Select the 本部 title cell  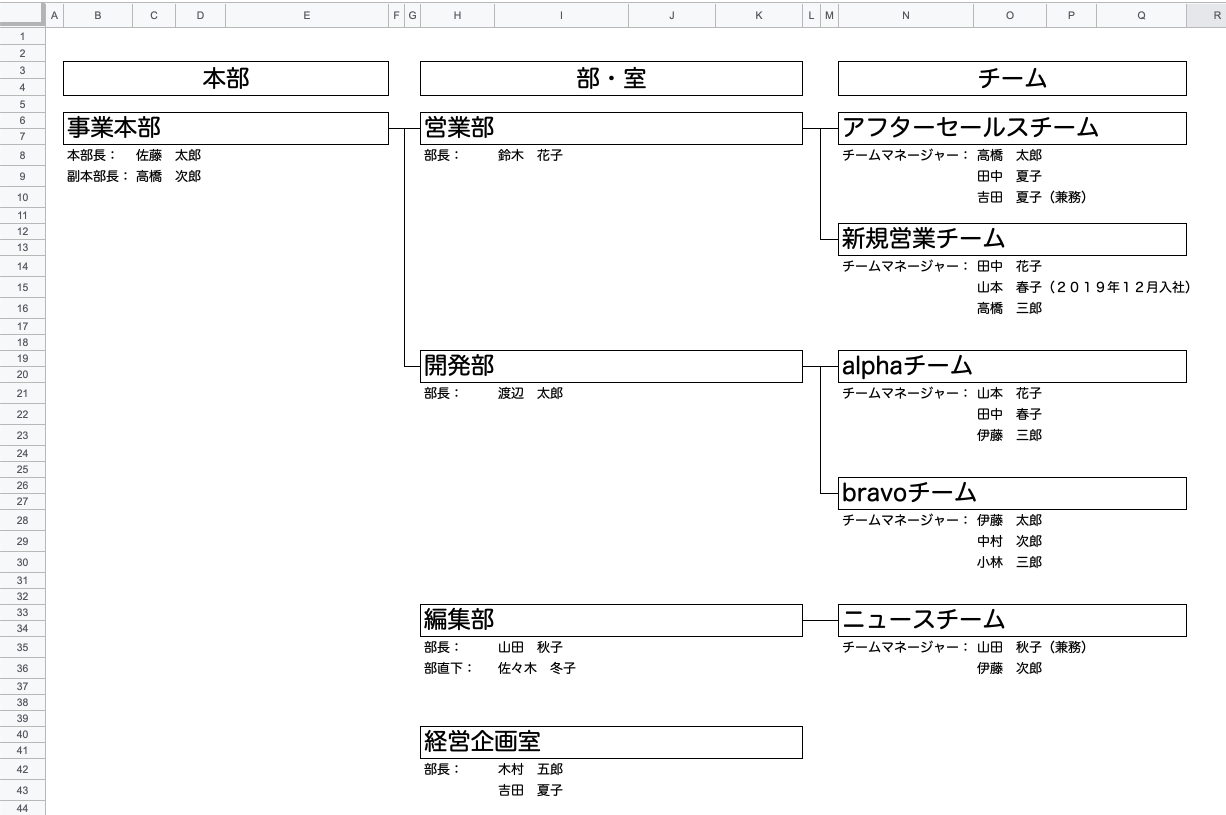(225, 78)
